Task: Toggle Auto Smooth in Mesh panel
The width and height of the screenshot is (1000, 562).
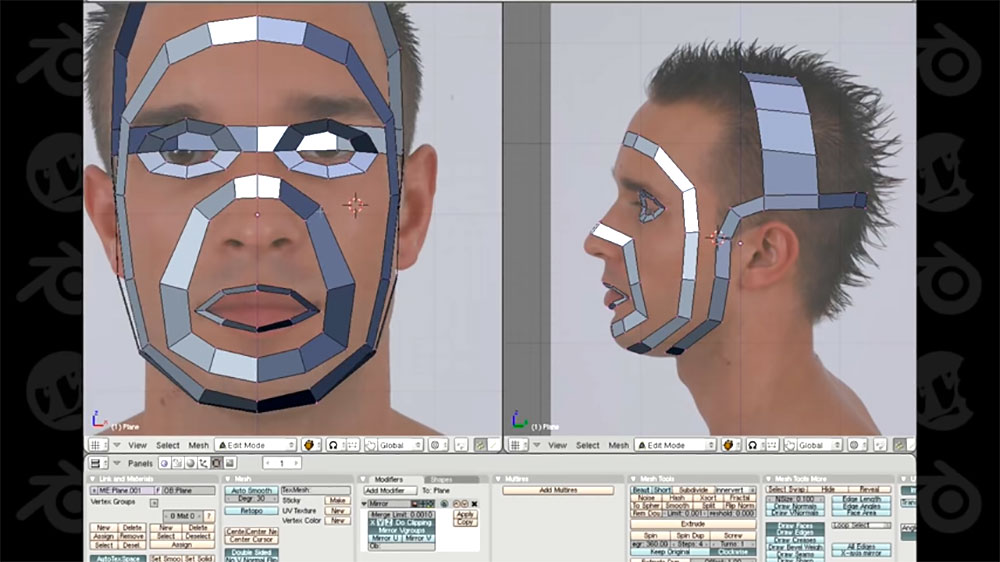Action: pyautogui.click(x=251, y=491)
